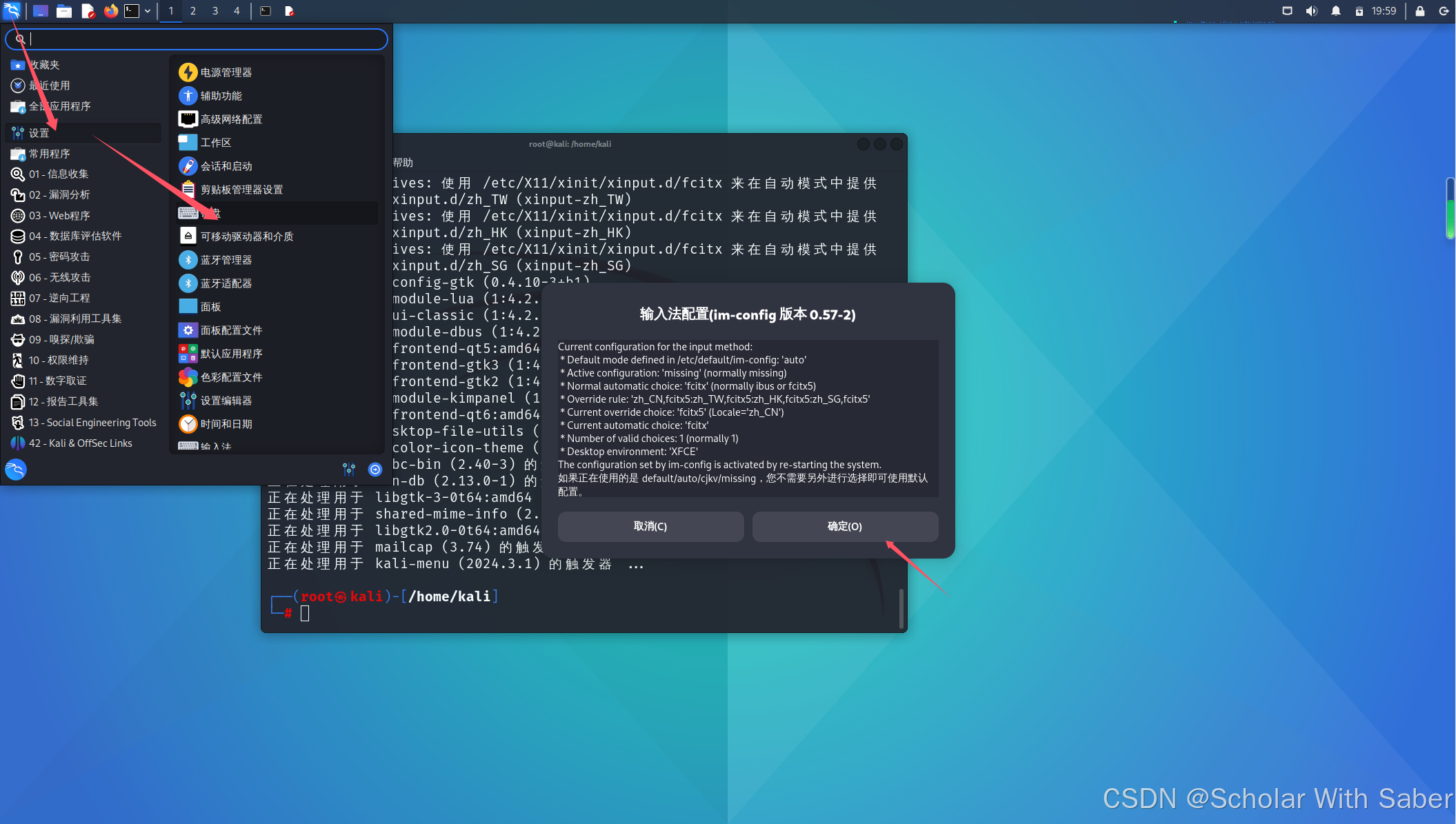Open the Power Manager (电源管理器) entry

(x=226, y=72)
